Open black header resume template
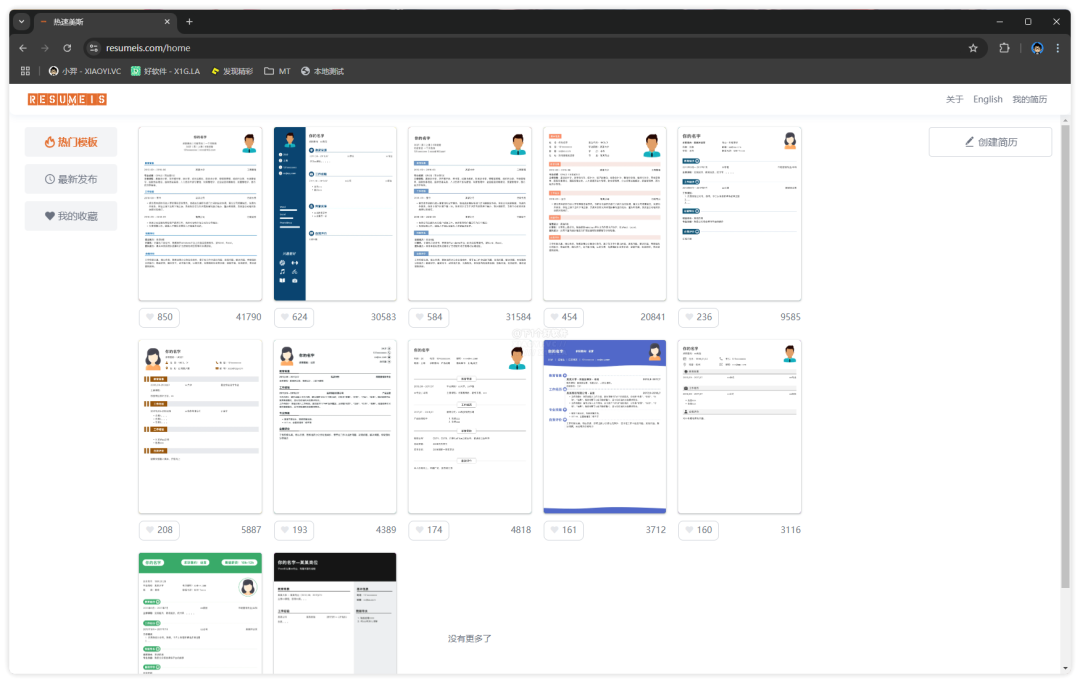 (335, 613)
